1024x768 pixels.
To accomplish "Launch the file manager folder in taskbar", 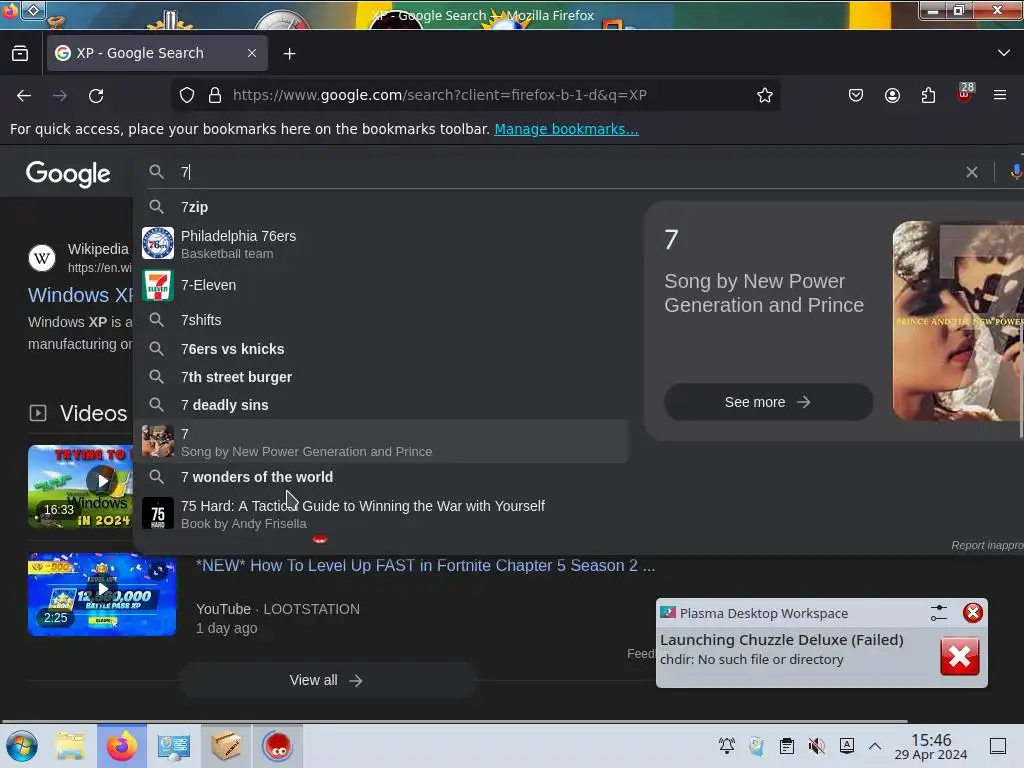I will click(x=70, y=746).
